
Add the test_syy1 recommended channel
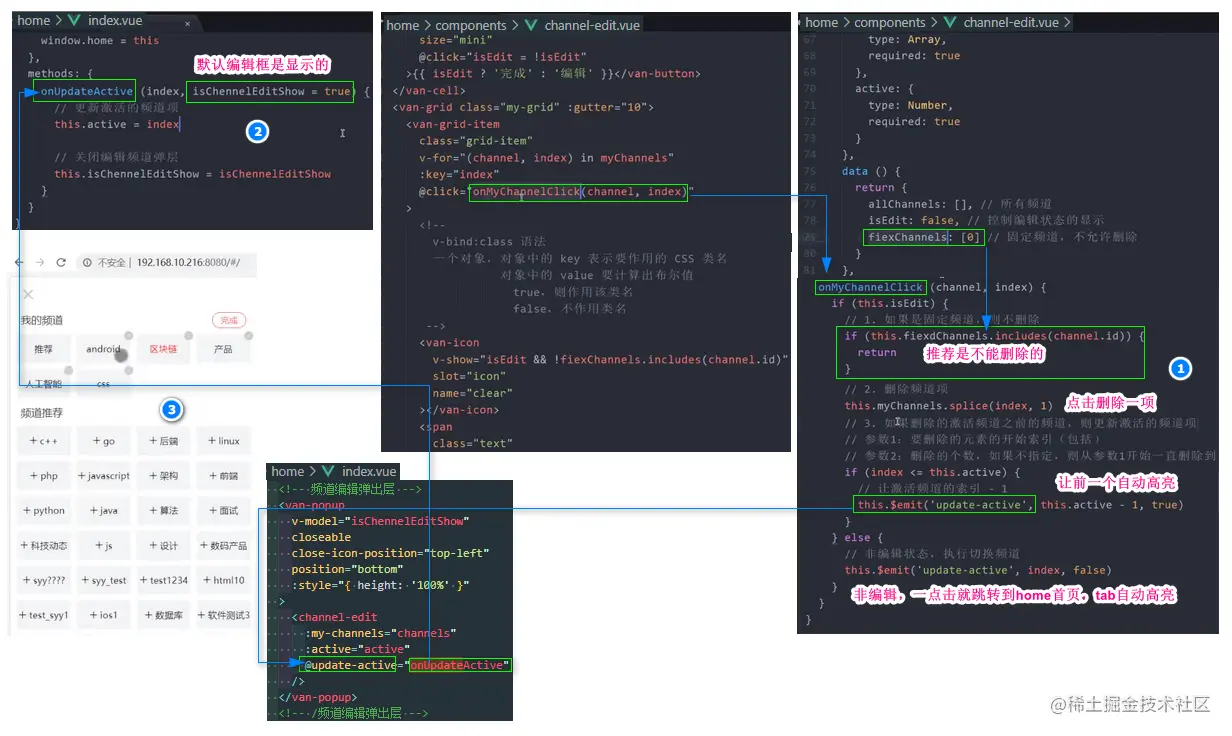pyautogui.click(x=43, y=615)
